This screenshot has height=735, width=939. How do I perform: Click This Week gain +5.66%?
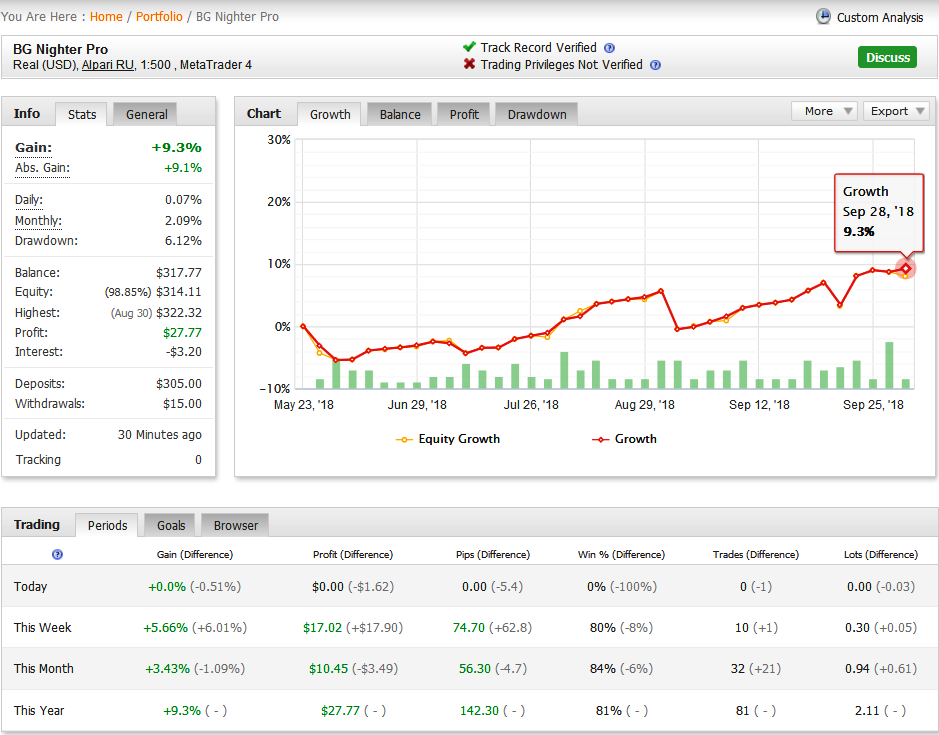[165, 628]
